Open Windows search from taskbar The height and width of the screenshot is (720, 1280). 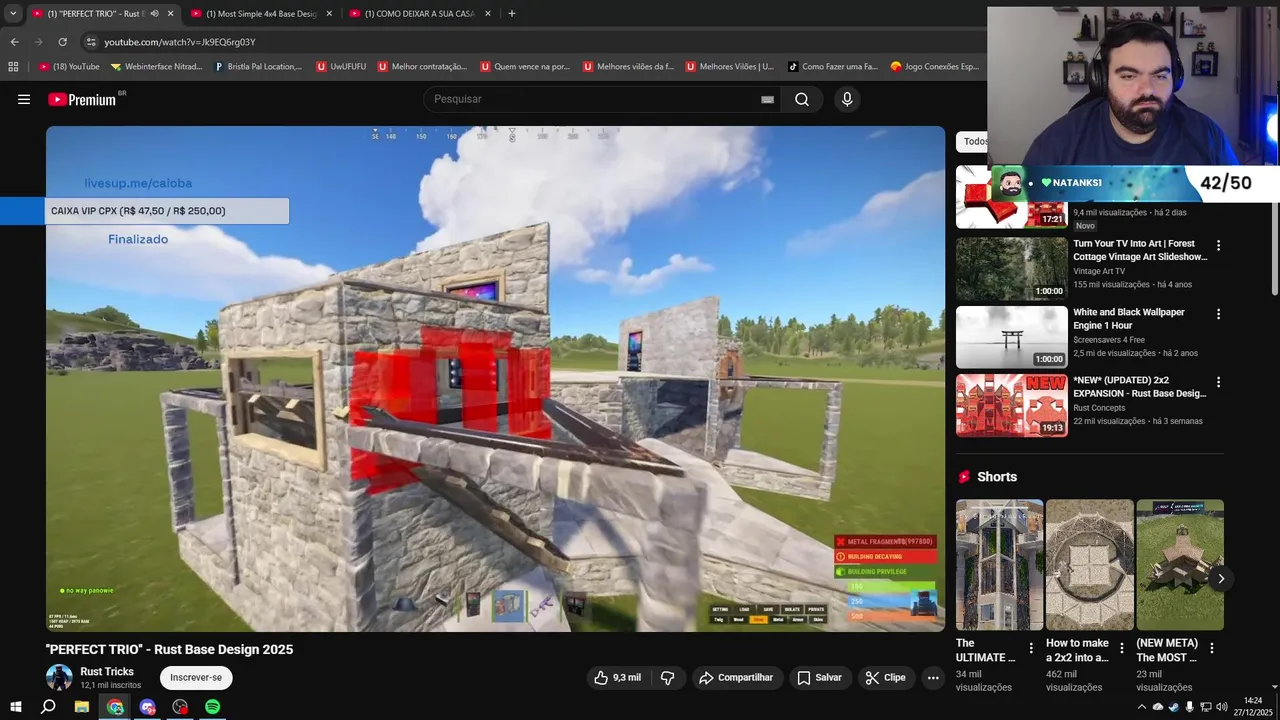[48, 707]
